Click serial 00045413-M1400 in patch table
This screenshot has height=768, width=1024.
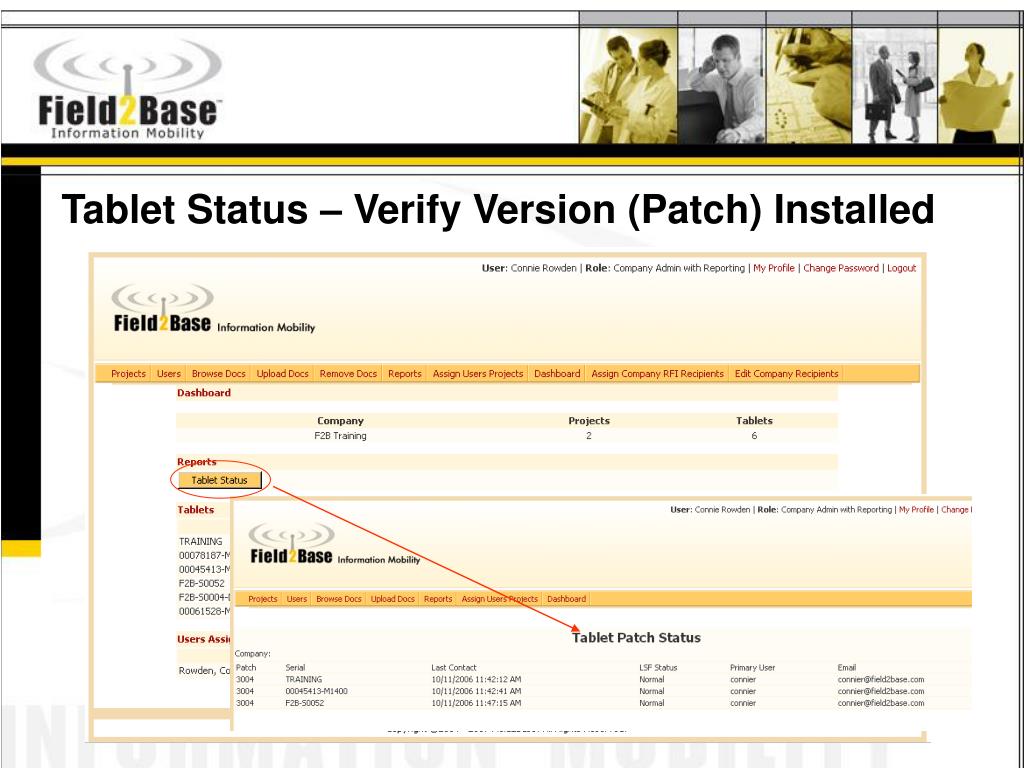pos(316,691)
